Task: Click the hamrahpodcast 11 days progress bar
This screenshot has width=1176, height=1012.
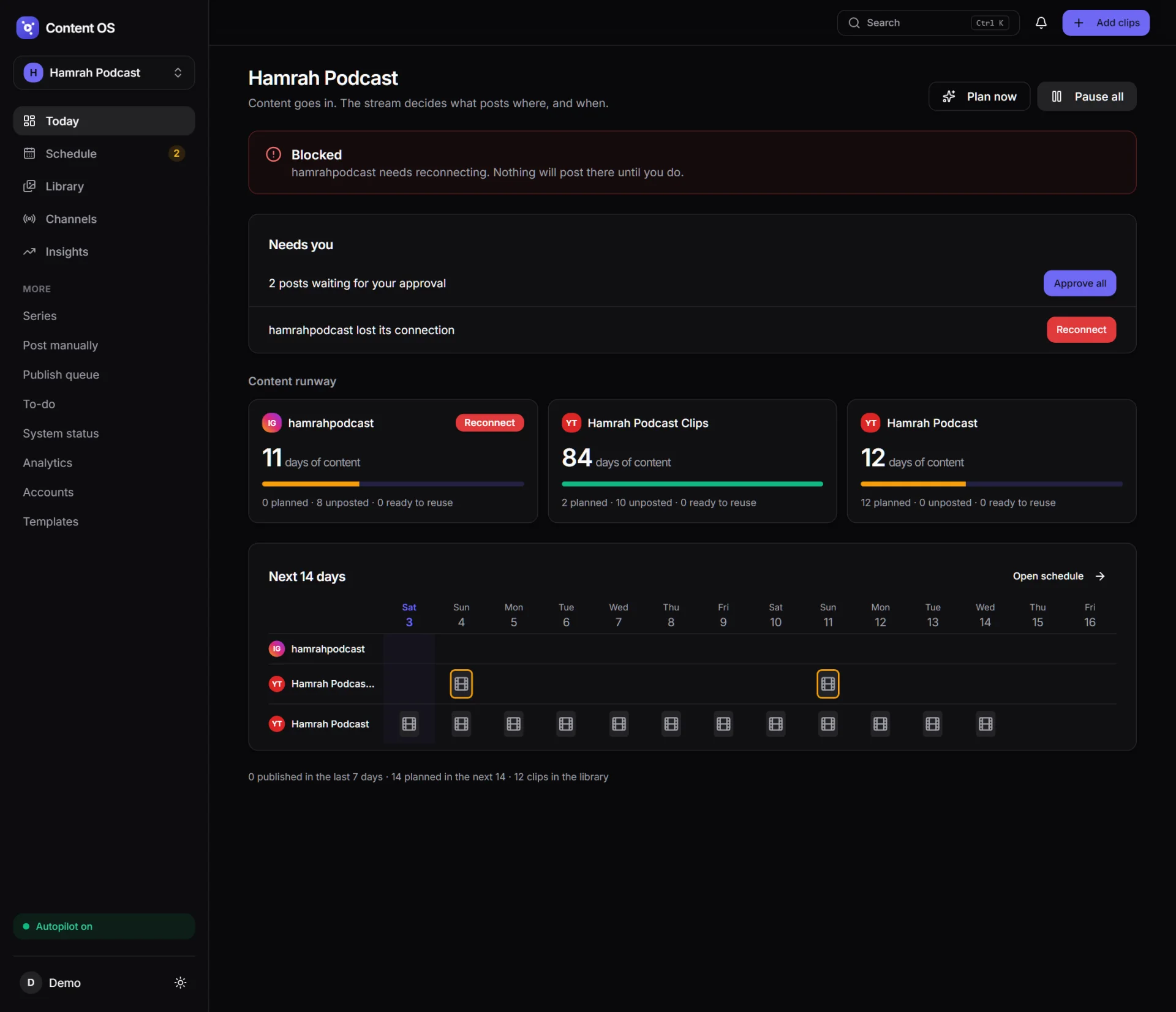Action: pyautogui.click(x=393, y=484)
